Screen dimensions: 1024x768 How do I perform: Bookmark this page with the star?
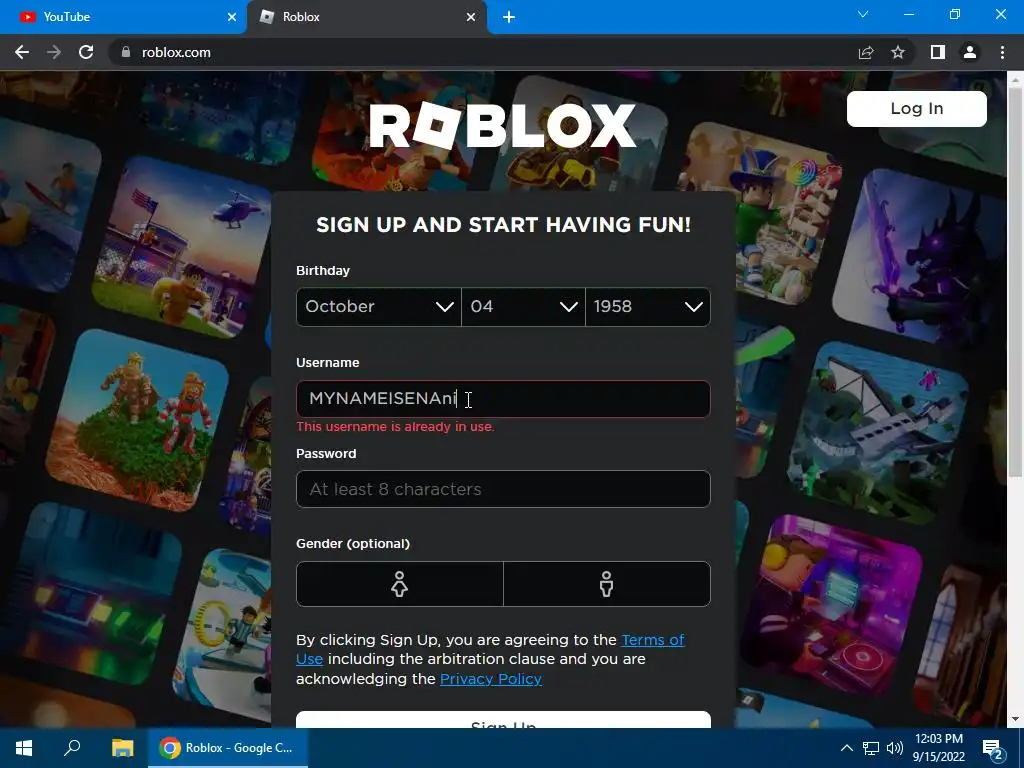898,52
